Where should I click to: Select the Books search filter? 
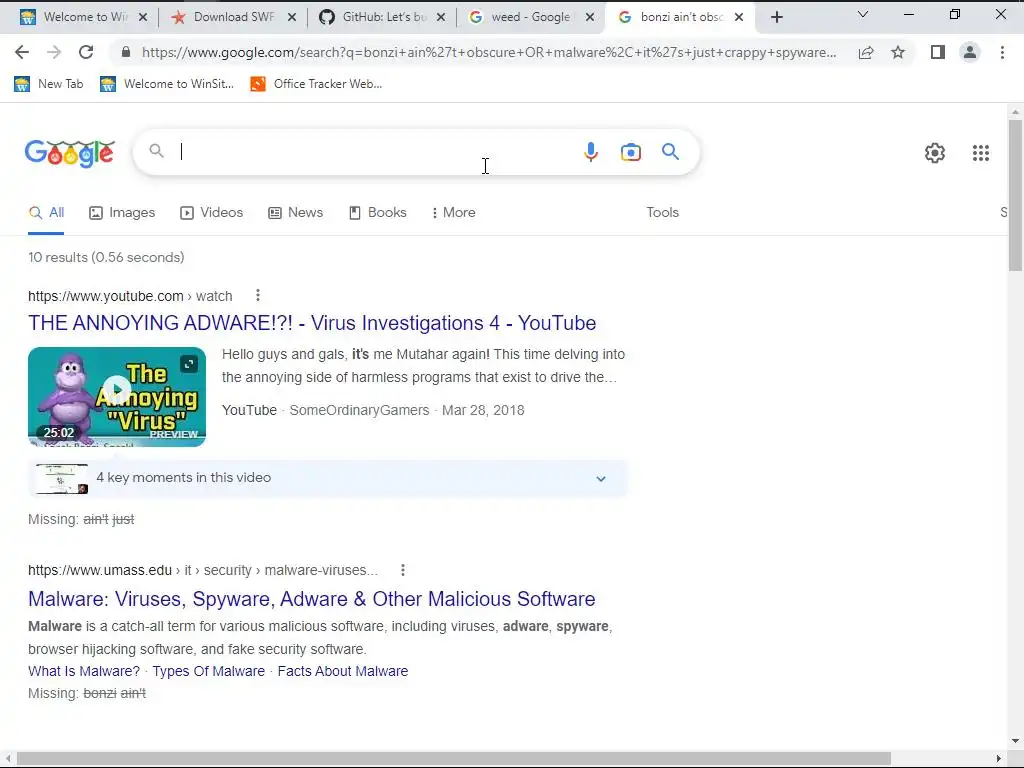click(x=377, y=213)
